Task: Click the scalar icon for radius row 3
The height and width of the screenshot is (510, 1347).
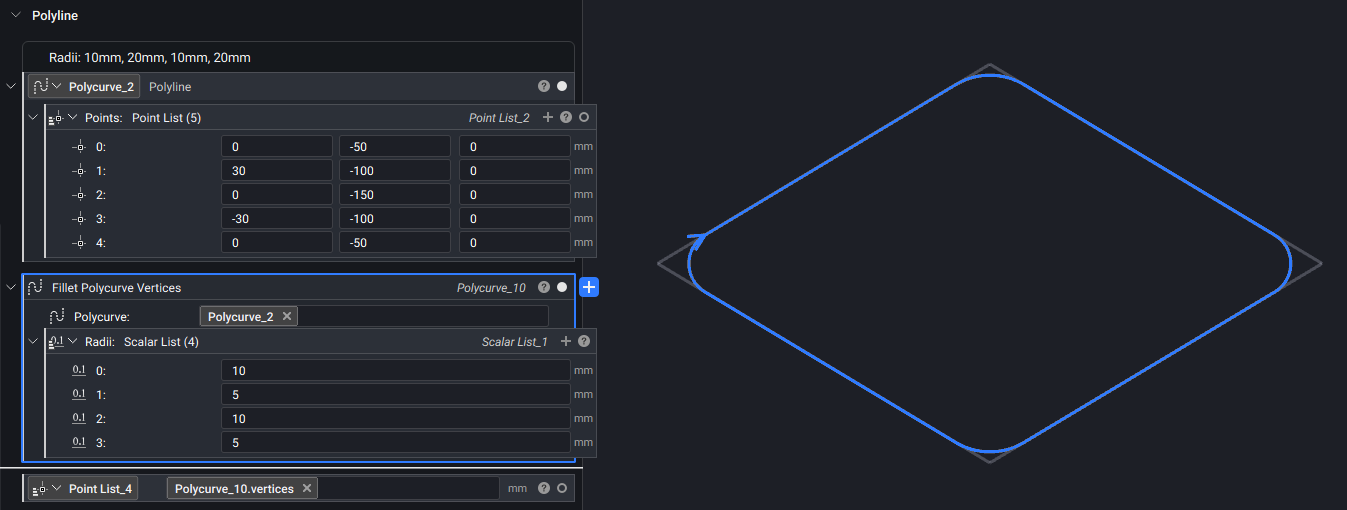Action: [x=80, y=443]
